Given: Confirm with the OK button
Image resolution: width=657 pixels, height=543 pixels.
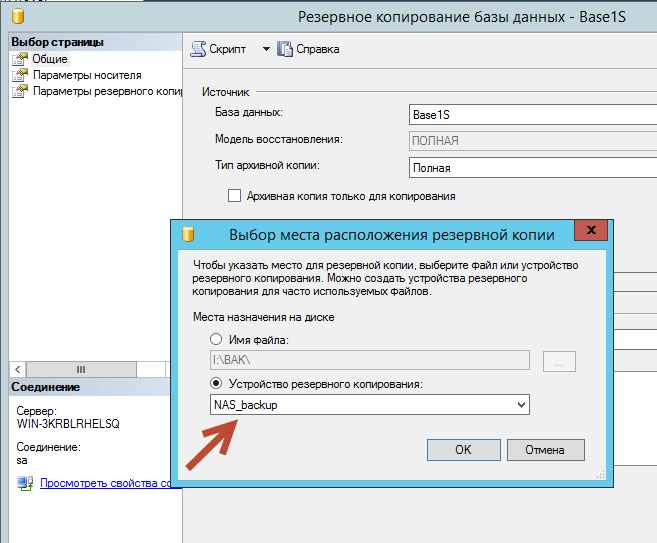Looking at the screenshot, I should [x=463, y=450].
